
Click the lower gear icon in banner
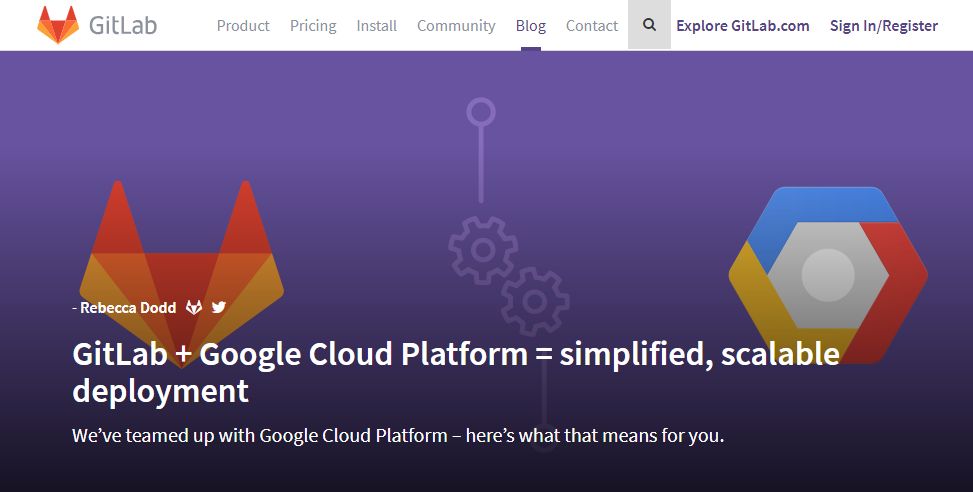click(535, 302)
